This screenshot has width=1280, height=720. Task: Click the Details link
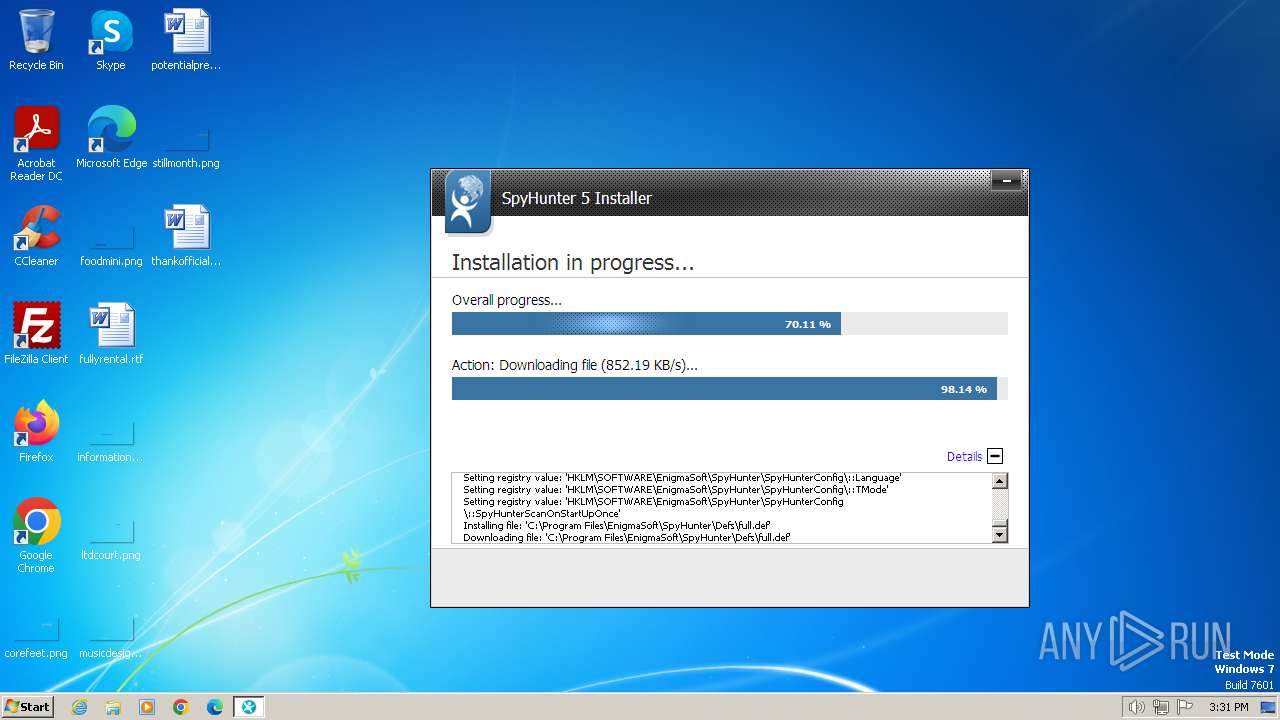[964, 456]
